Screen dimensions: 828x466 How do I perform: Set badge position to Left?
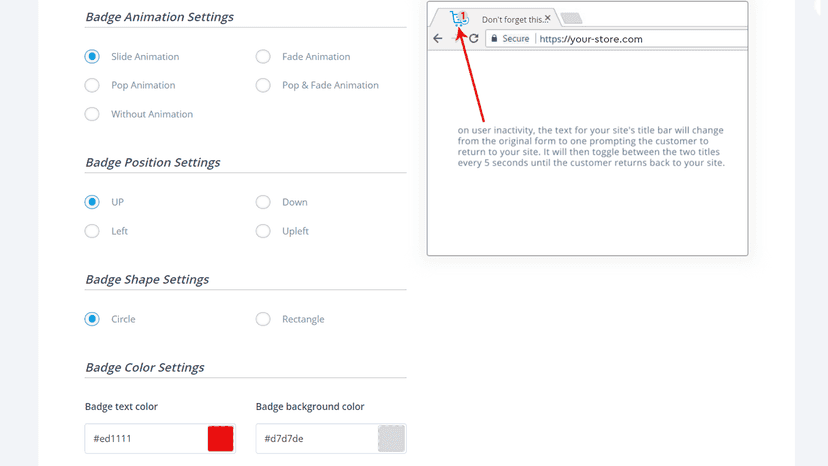(x=92, y=231)
